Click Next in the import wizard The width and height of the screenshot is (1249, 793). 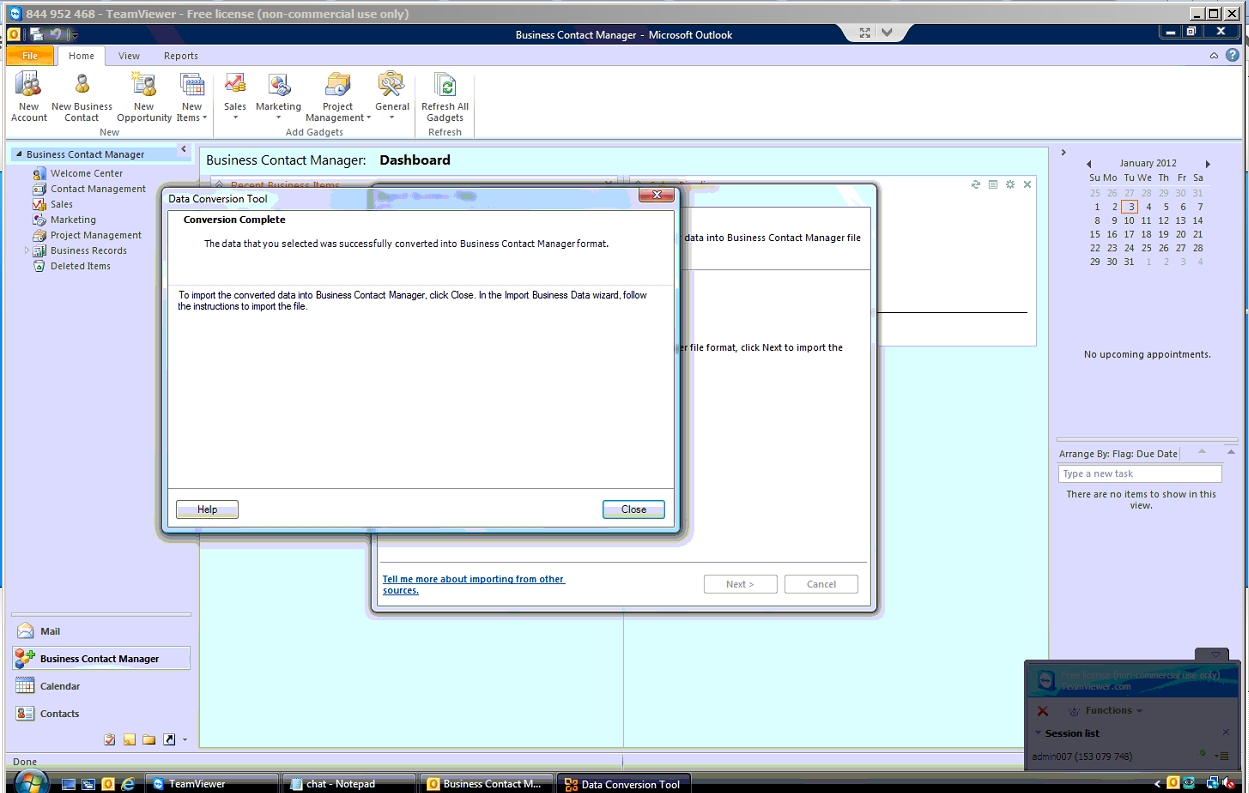click(x=740, y=584)
